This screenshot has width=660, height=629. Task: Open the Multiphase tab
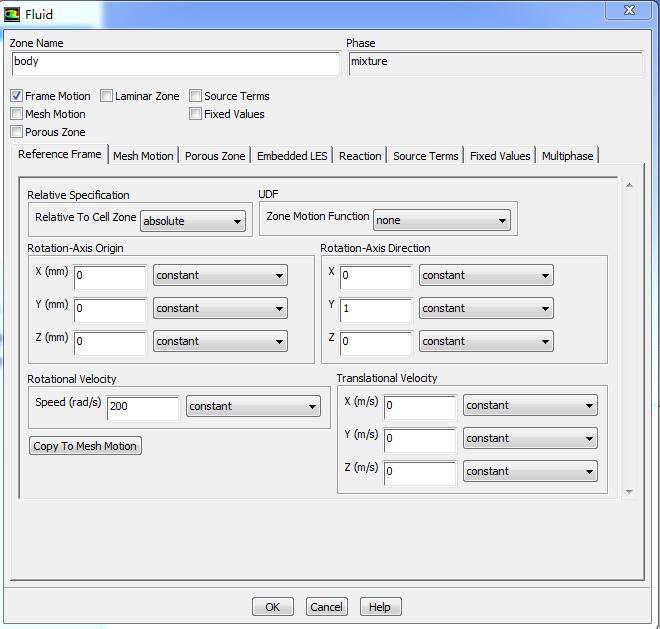click(x=567, y=156)
